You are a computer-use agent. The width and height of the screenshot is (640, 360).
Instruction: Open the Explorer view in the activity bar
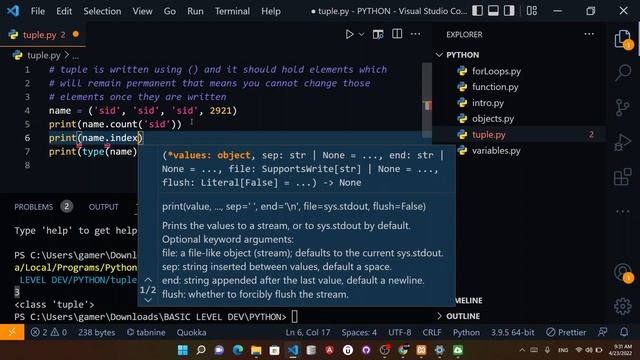click(x=623, y=40)
